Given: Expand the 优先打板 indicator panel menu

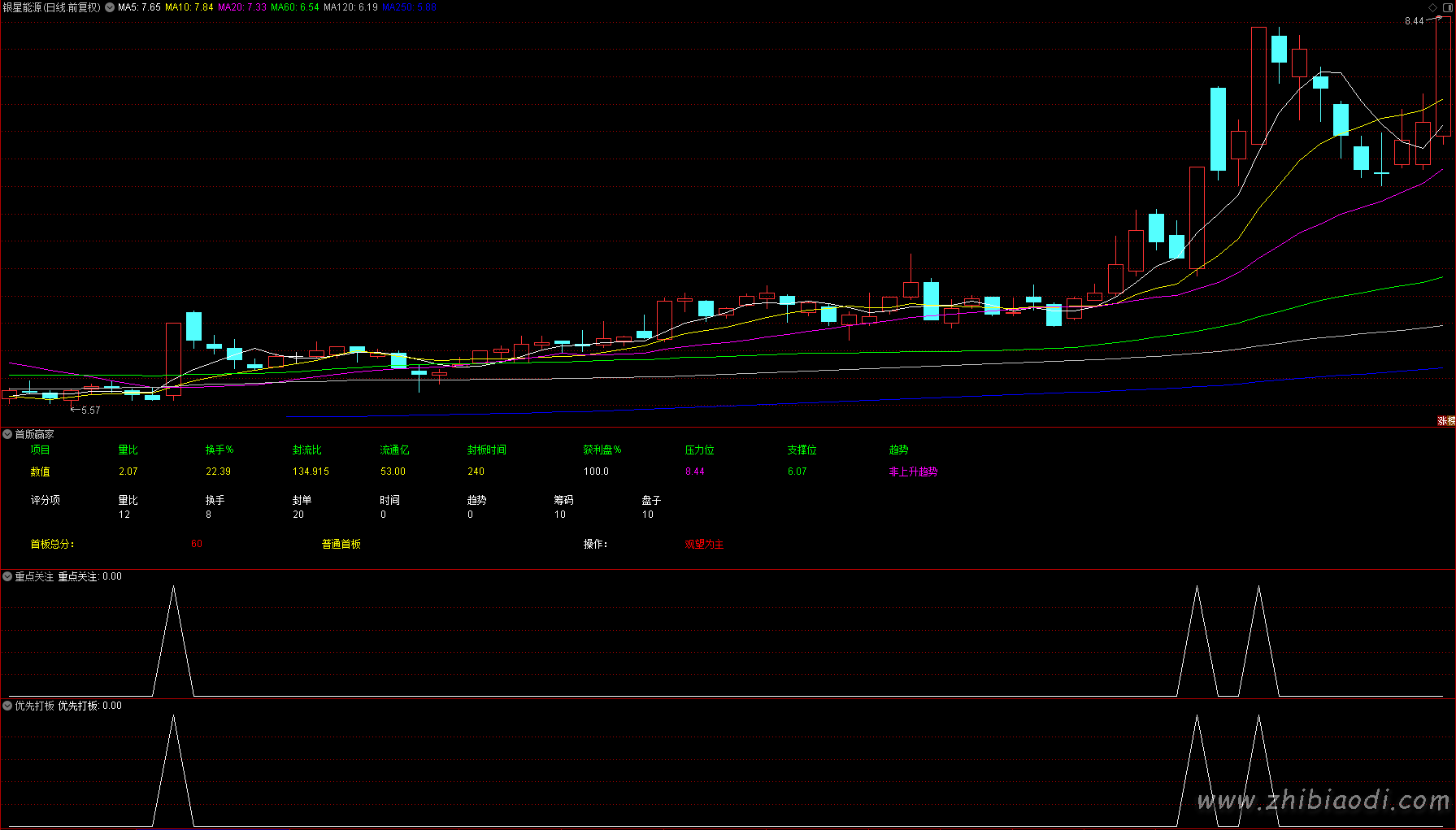Looking at the screenshot, I should tap(7, 706).
